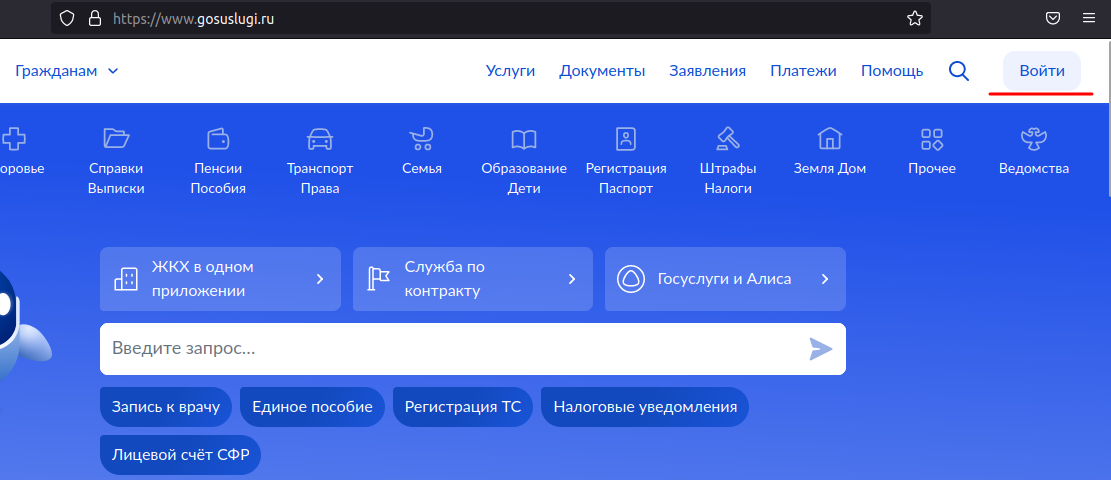The height and width of the screenshot is (480, 1111).
Task: Click the Земля Дом label text
Action: tap(830, 169)
